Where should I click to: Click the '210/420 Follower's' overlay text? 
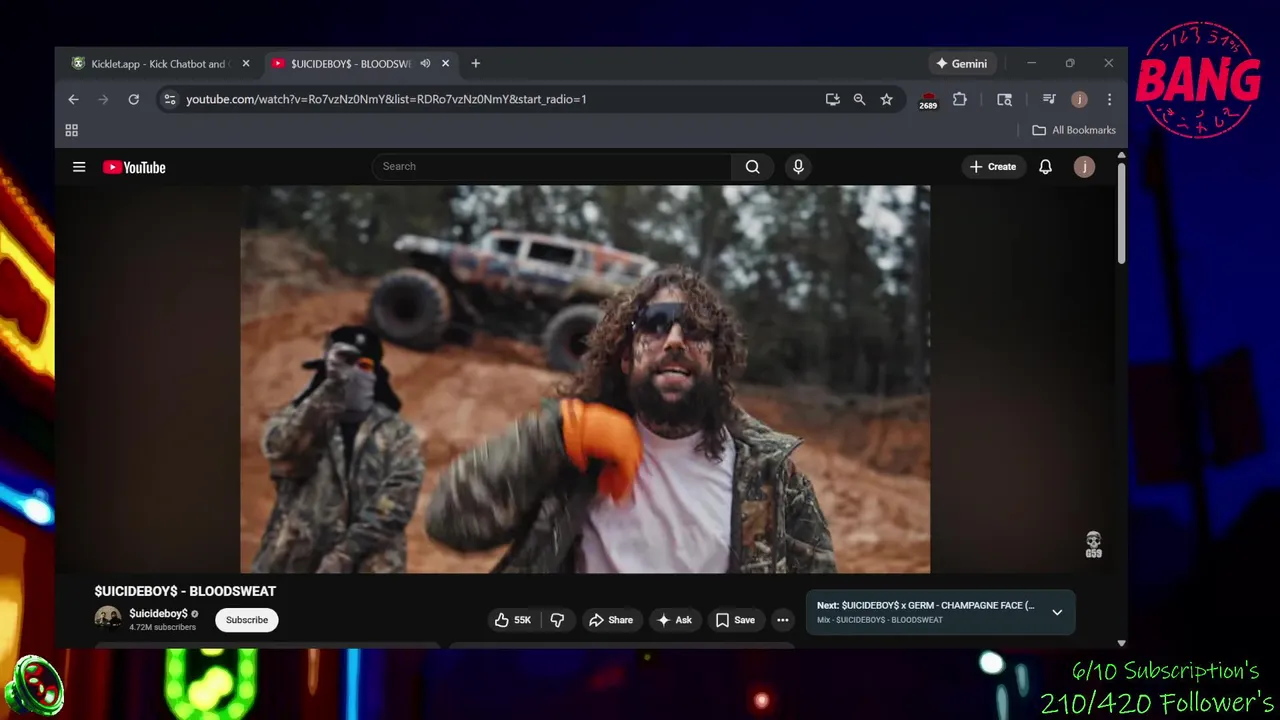1157,703
